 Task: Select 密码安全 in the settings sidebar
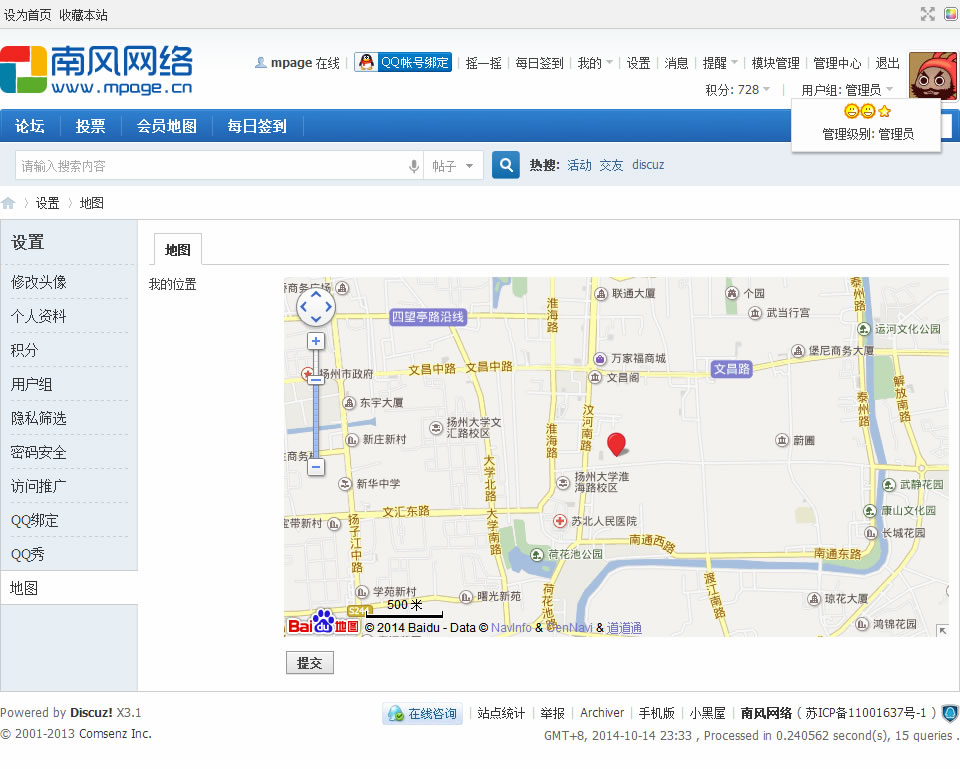(x=39, y=452)
